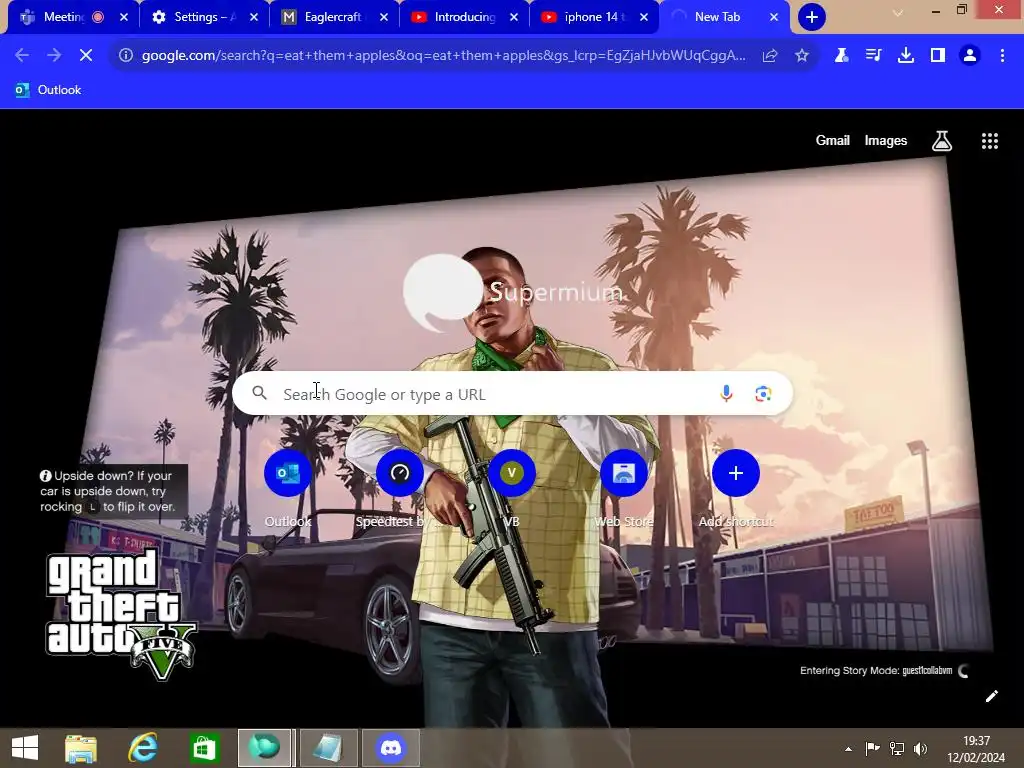Image resolution: width=1024 pixels, height=768 pixels.
Task: Open the browser three-dot menu
Action: coord(1002,56)
